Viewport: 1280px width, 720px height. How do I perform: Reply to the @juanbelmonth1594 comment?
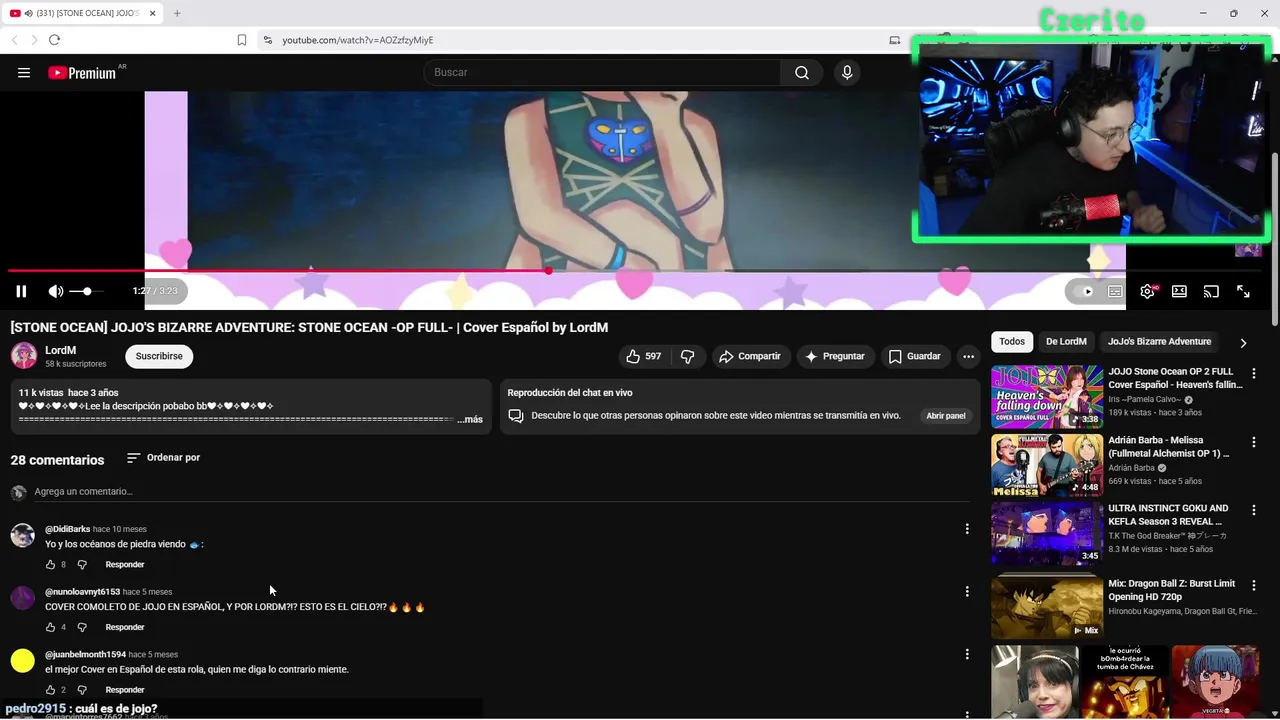pyautogui.click(x=125, y=690)
